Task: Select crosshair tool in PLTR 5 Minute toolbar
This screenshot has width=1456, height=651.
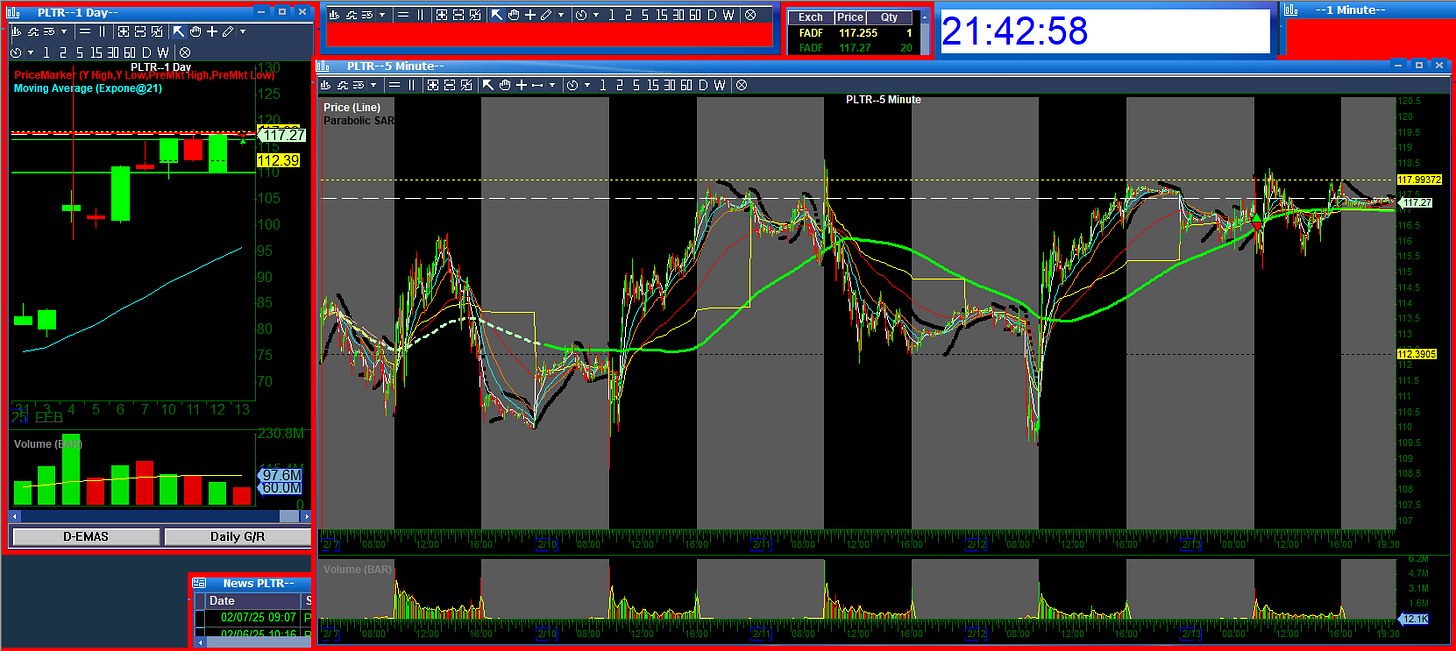Action: 521,85
